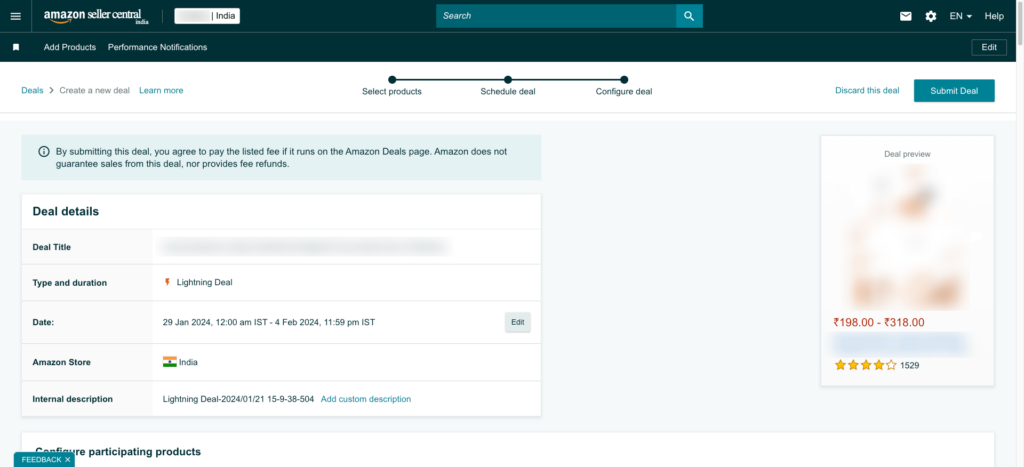
Task: Click the India flag icon
Action: pos(170,362)
